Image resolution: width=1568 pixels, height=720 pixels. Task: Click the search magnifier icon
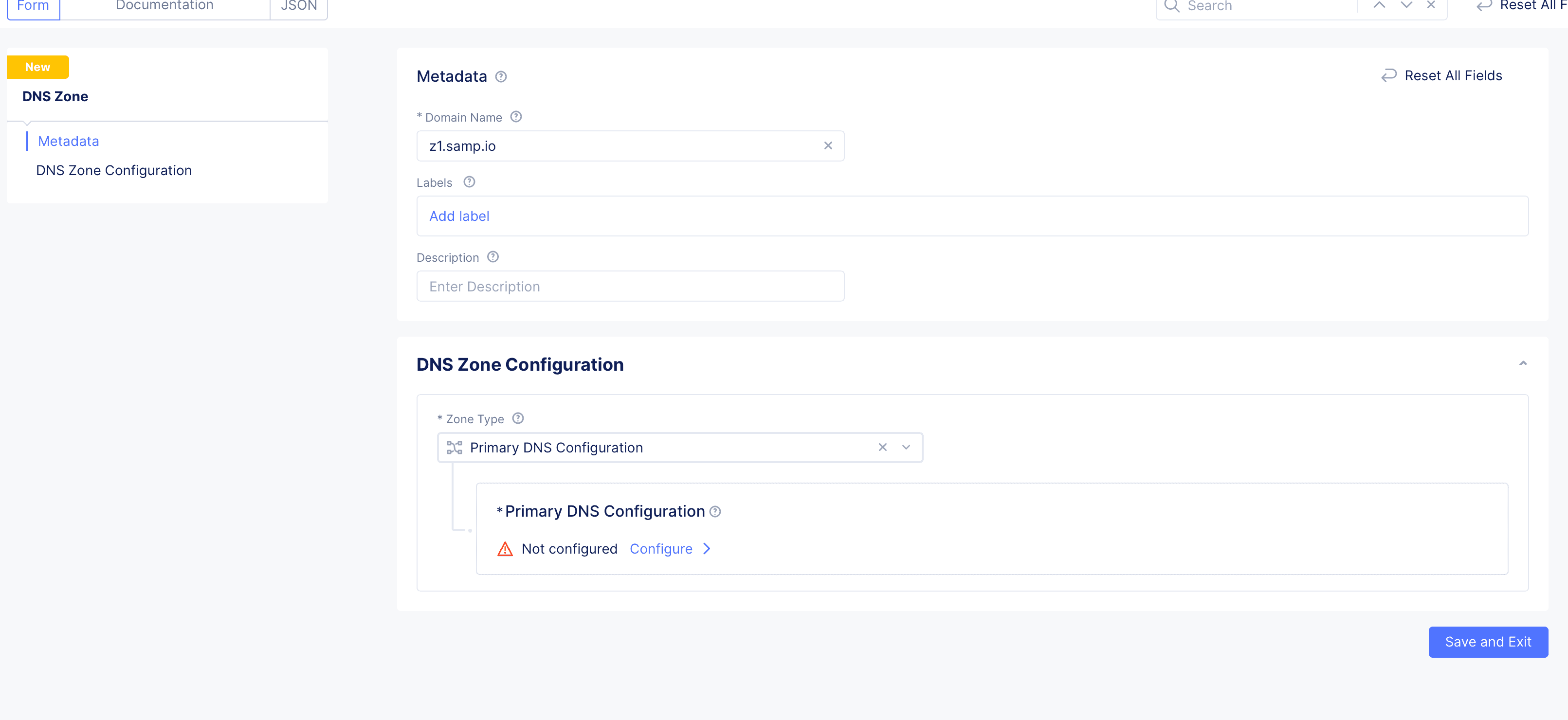(1171, 6)
